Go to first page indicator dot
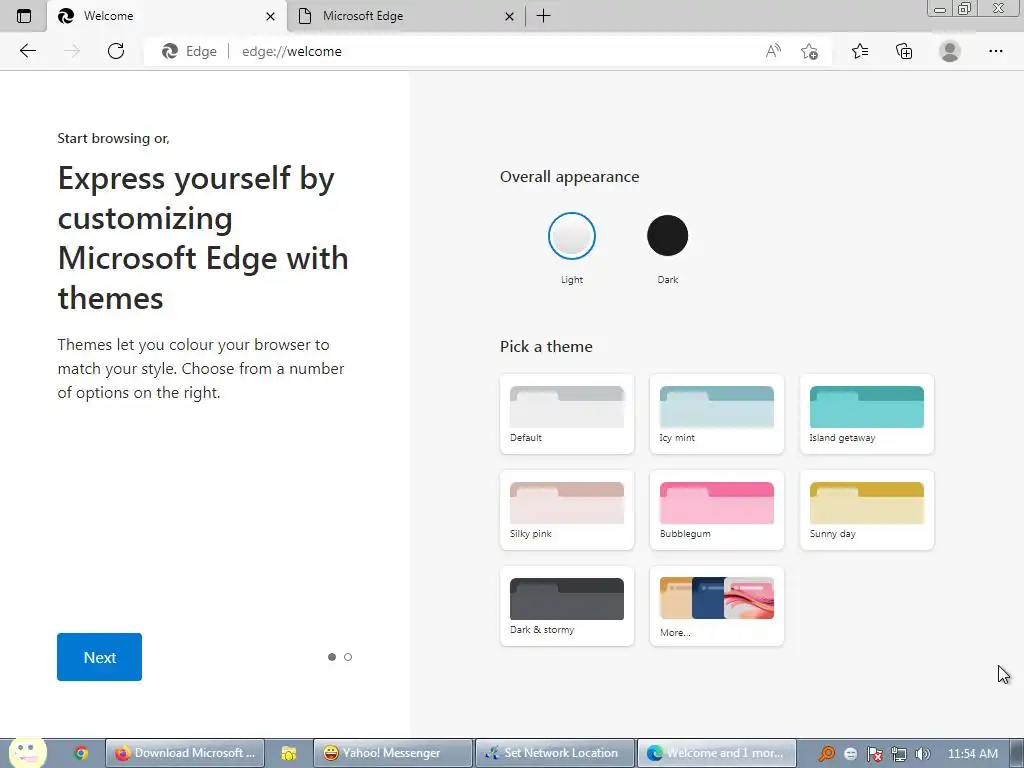Viewport: 1024px width, 768px height. point(332,657)
